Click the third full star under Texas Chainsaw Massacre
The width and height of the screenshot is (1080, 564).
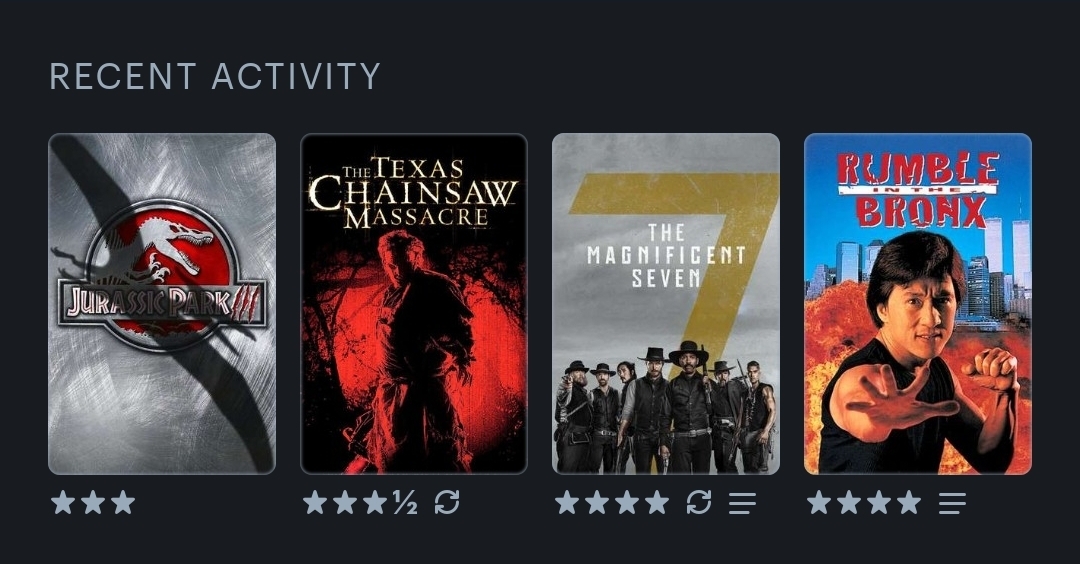tap(375, 502)
